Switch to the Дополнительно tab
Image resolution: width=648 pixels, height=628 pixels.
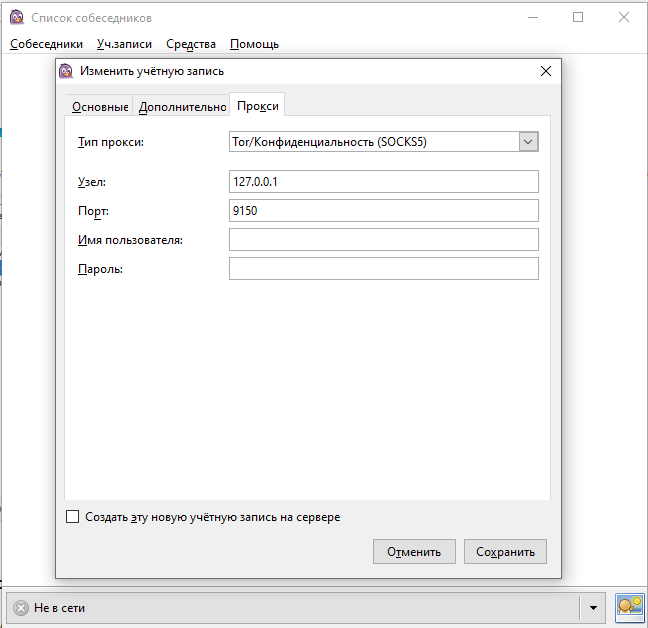[182, 107]
